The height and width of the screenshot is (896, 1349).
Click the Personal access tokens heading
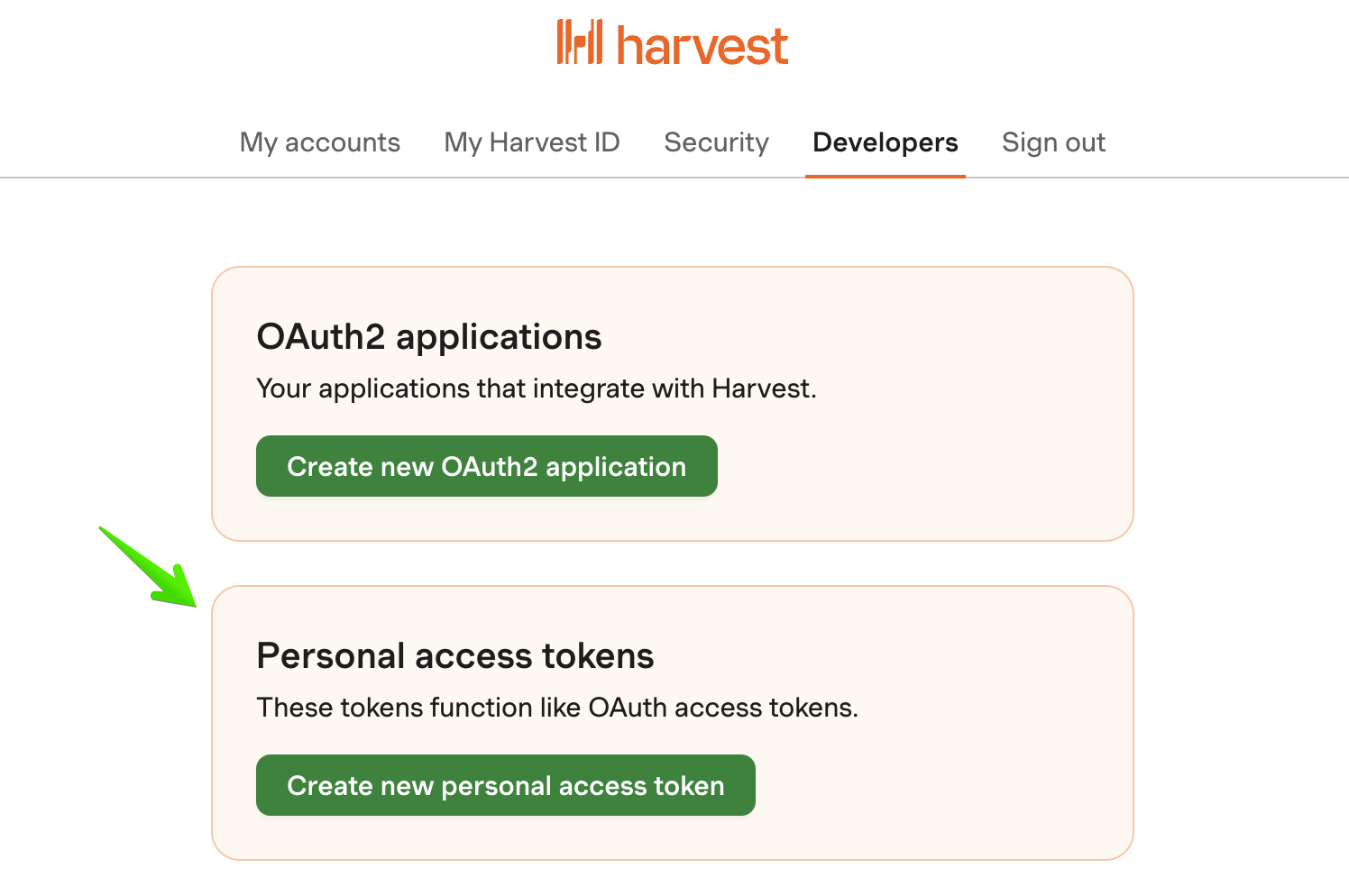455,656
